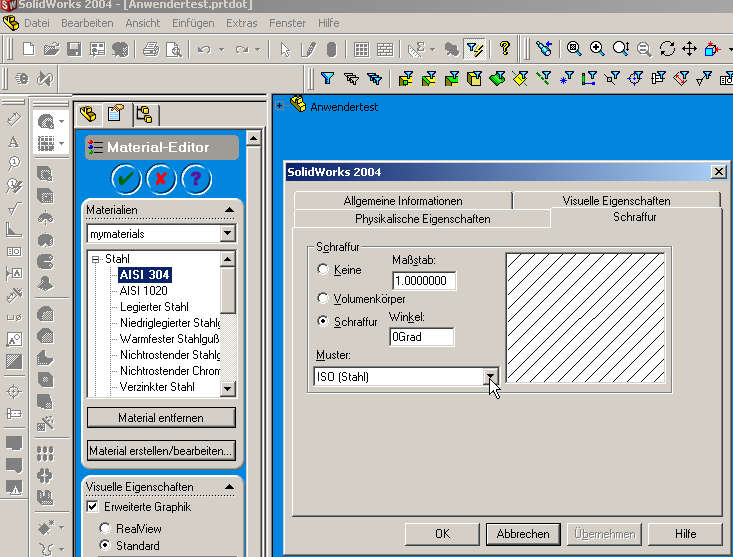Click the Material entfernen button
Image resolution: width=733 pixels, height=557 pixels.
pyautogui.click(x=161, y=418)
